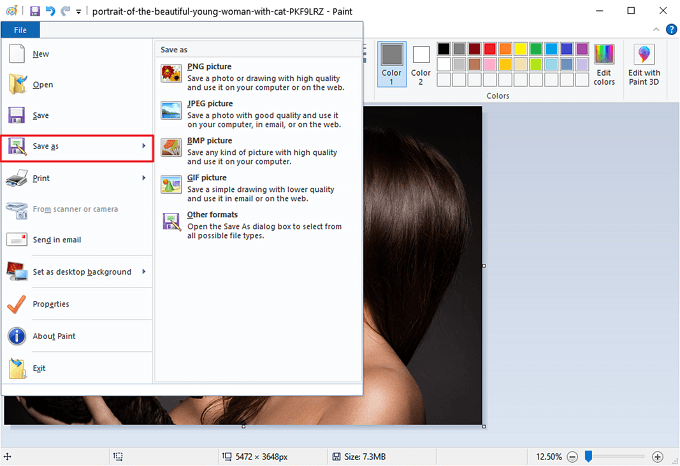Pick the purple color swatch
The image size is (680, 466).
point(582,49)
